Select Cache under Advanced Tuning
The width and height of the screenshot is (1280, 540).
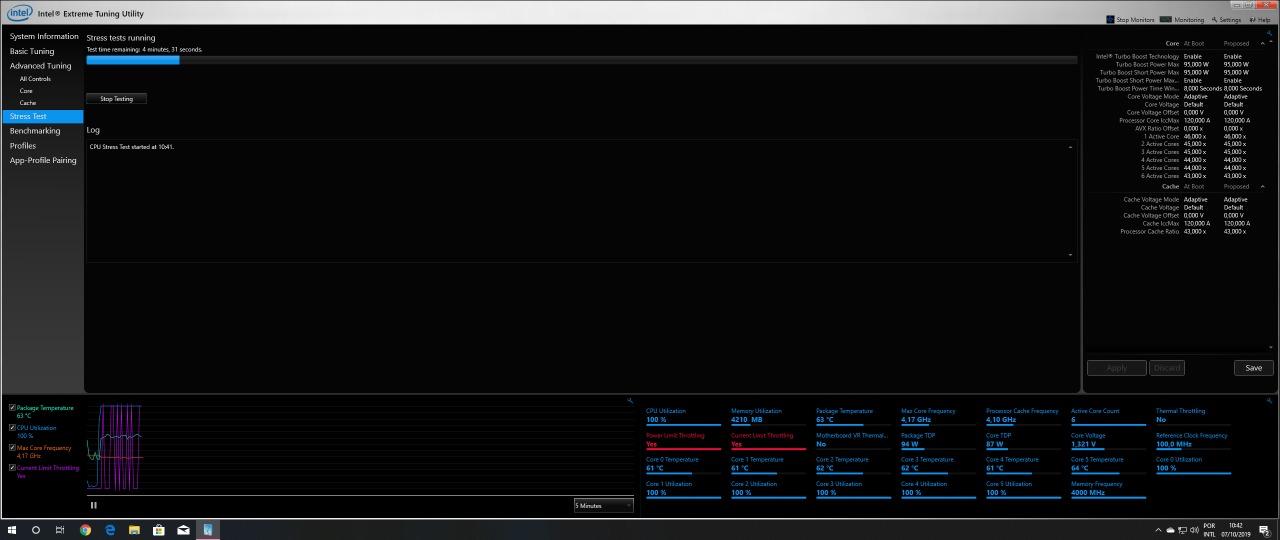point(27,103)
